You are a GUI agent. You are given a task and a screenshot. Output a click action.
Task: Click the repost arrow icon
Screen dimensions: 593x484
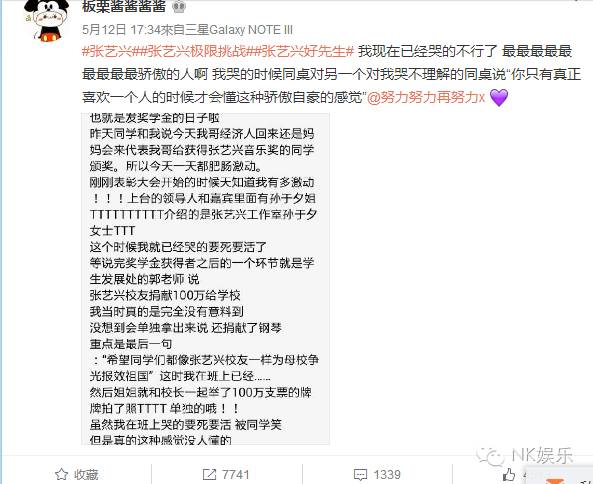(209, 474)
